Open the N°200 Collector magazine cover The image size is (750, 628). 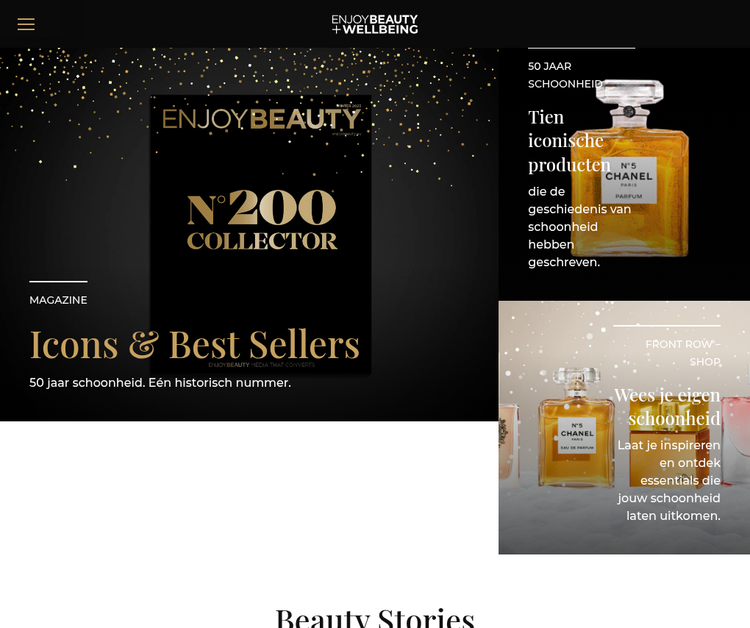pos(261,234)
